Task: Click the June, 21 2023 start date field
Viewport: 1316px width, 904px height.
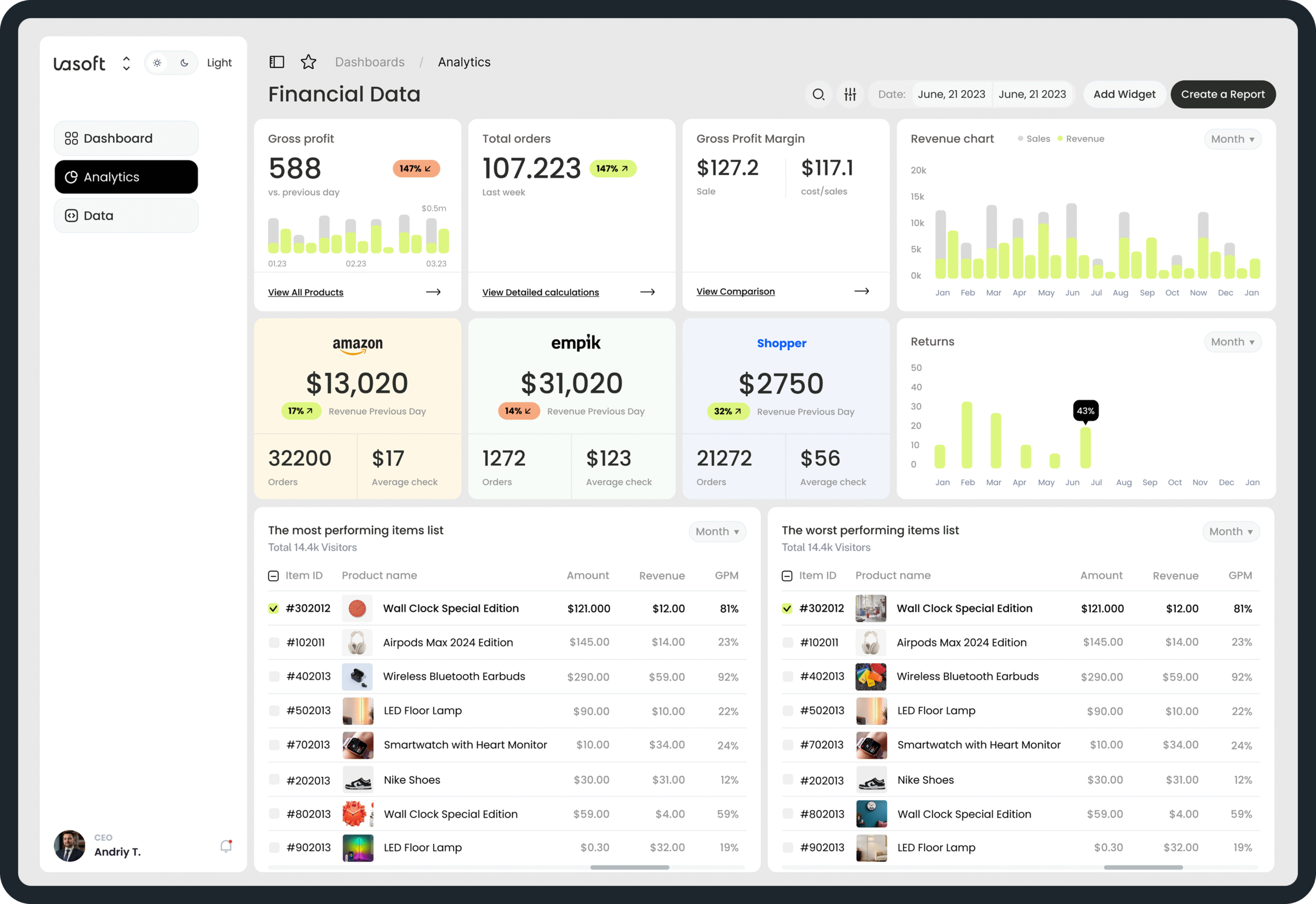Action: (x=952, y=94)
